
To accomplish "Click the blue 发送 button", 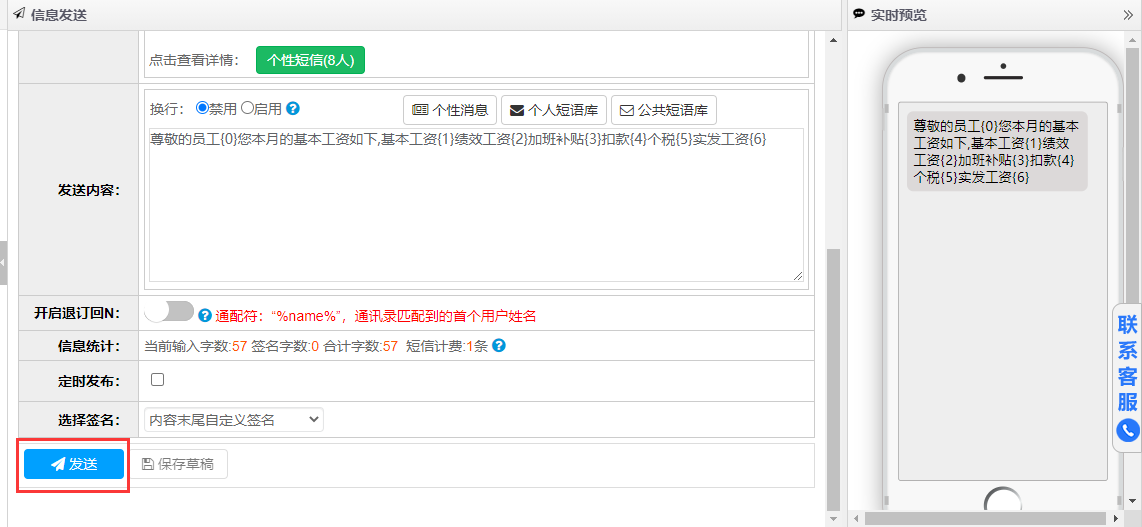I will pyautogui.click(x=74, y=464).
